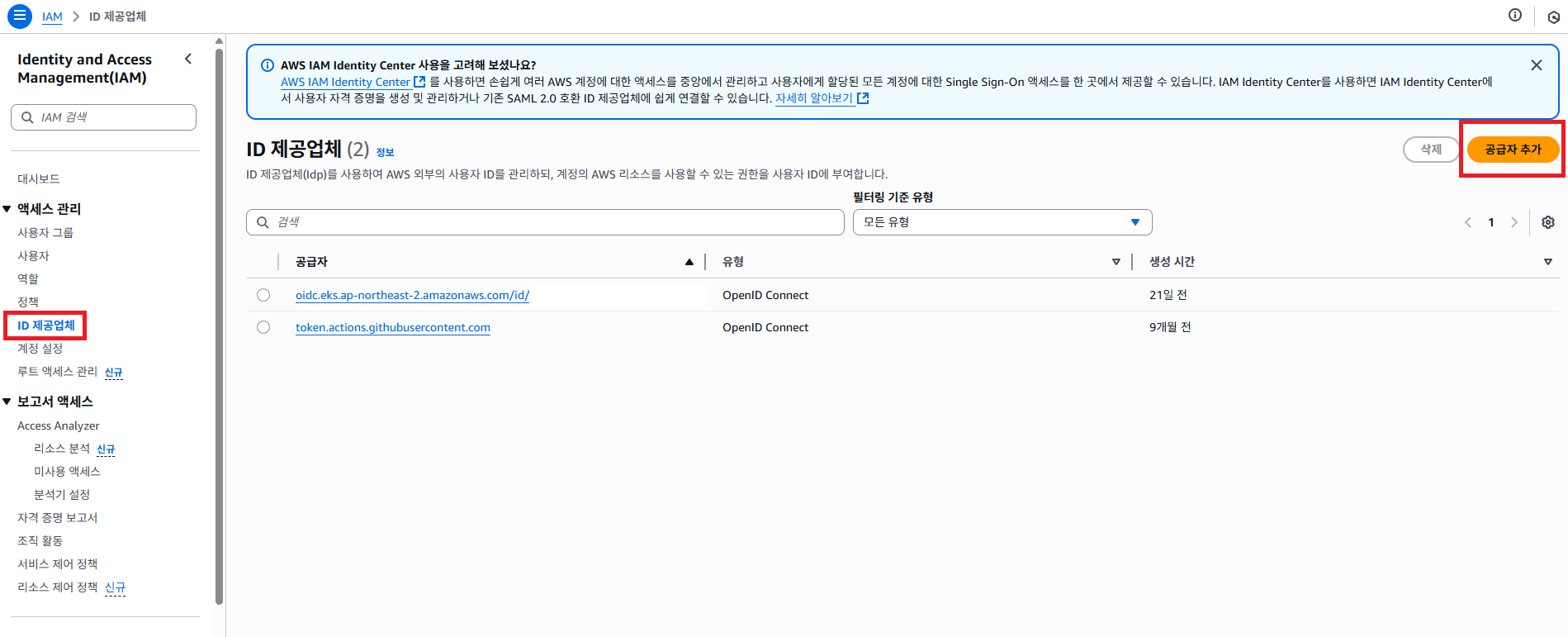Click the sidebar vertical scrollbar
The image size is (1568, 637).
click(219, 326)
